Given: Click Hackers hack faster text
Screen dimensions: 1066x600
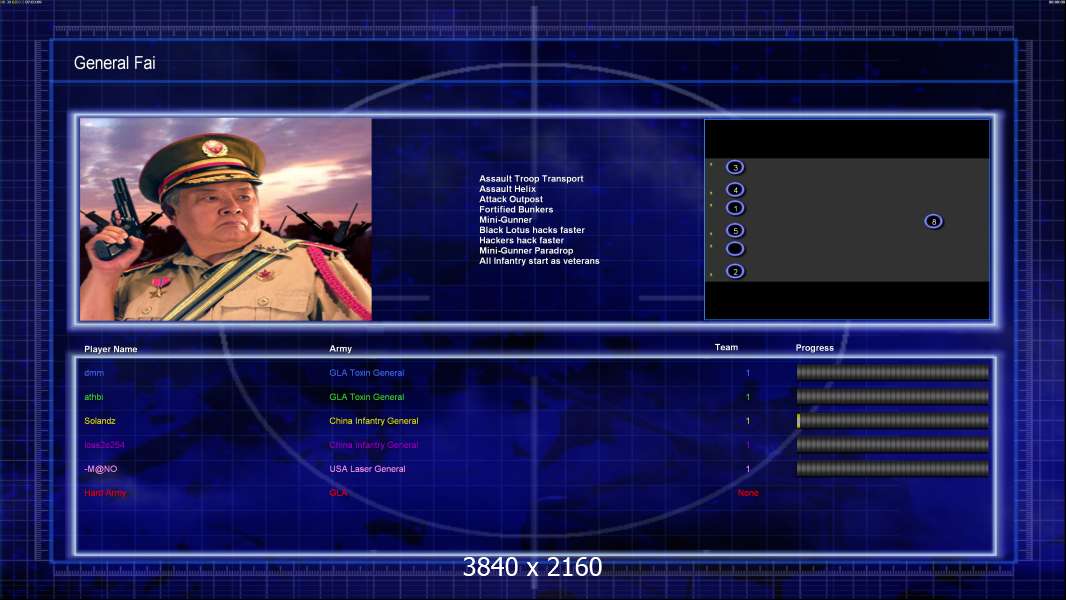Looking at the screenshot, I should [521, 240].
